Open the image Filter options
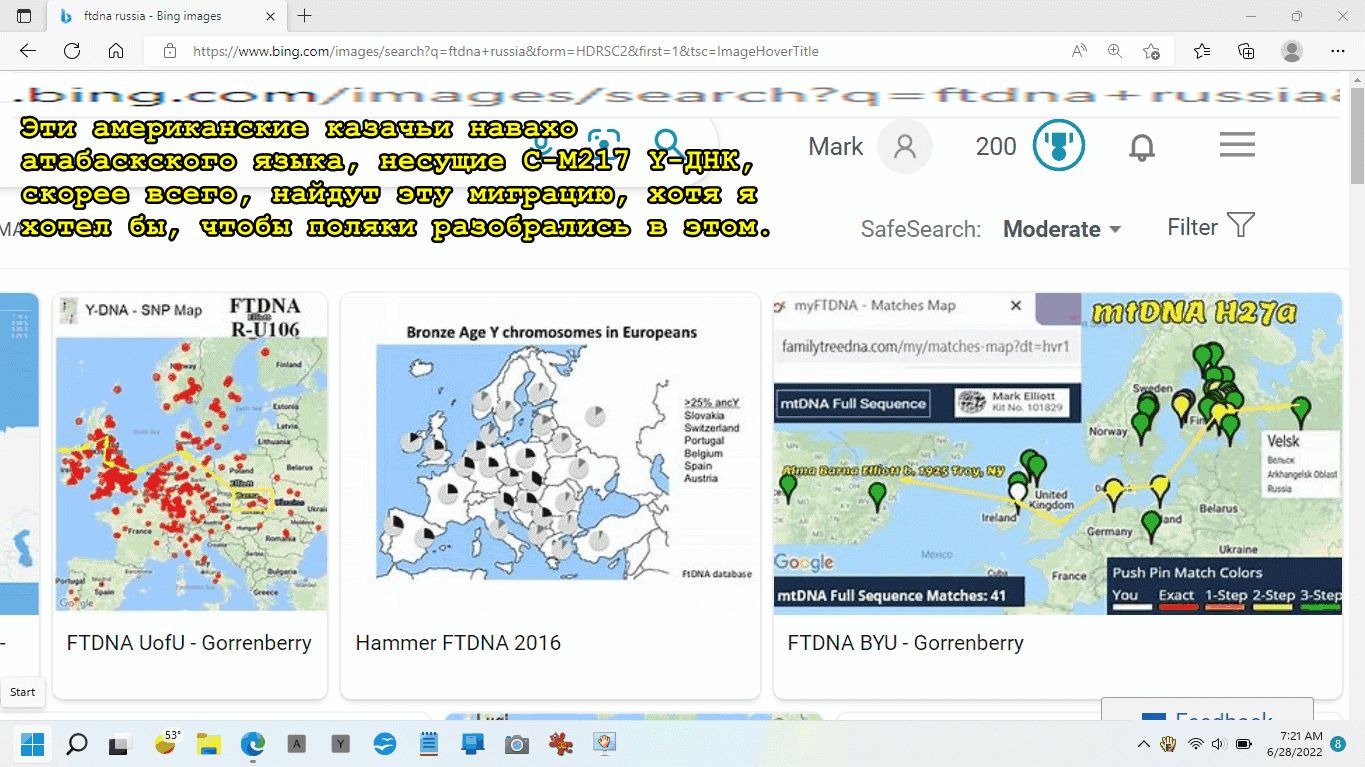Viewport: 1365px width, 767px height. click(x=1210, y=227)
